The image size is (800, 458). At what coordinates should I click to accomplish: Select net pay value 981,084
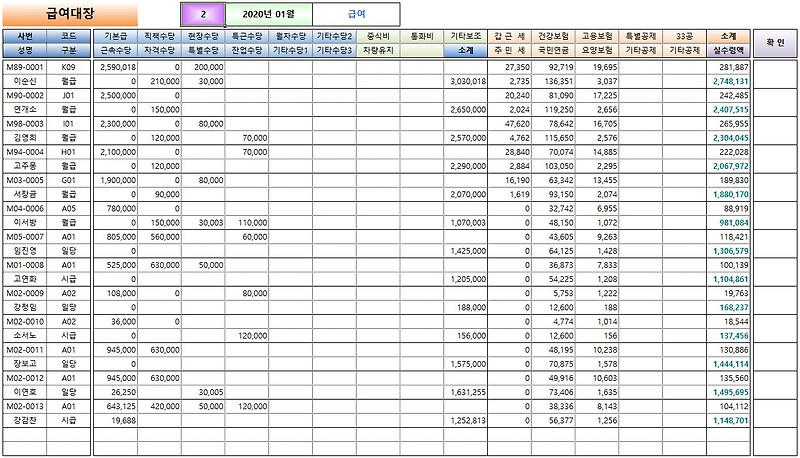[x=728, y=223]
